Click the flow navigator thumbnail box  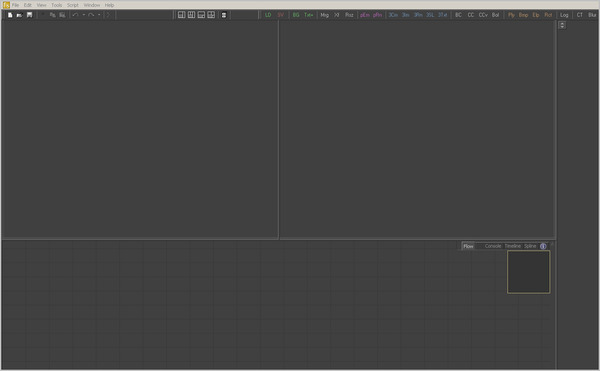(x=529, y=272)
